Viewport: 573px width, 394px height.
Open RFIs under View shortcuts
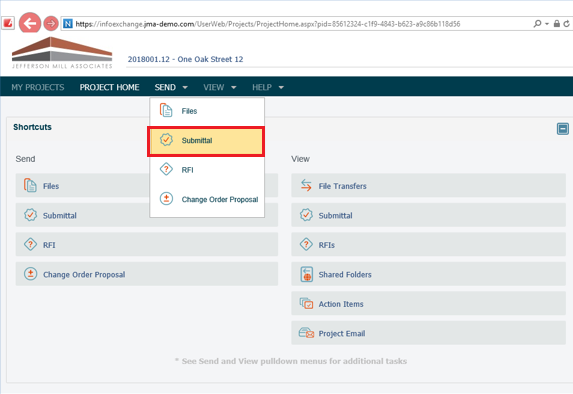point(428,245)
